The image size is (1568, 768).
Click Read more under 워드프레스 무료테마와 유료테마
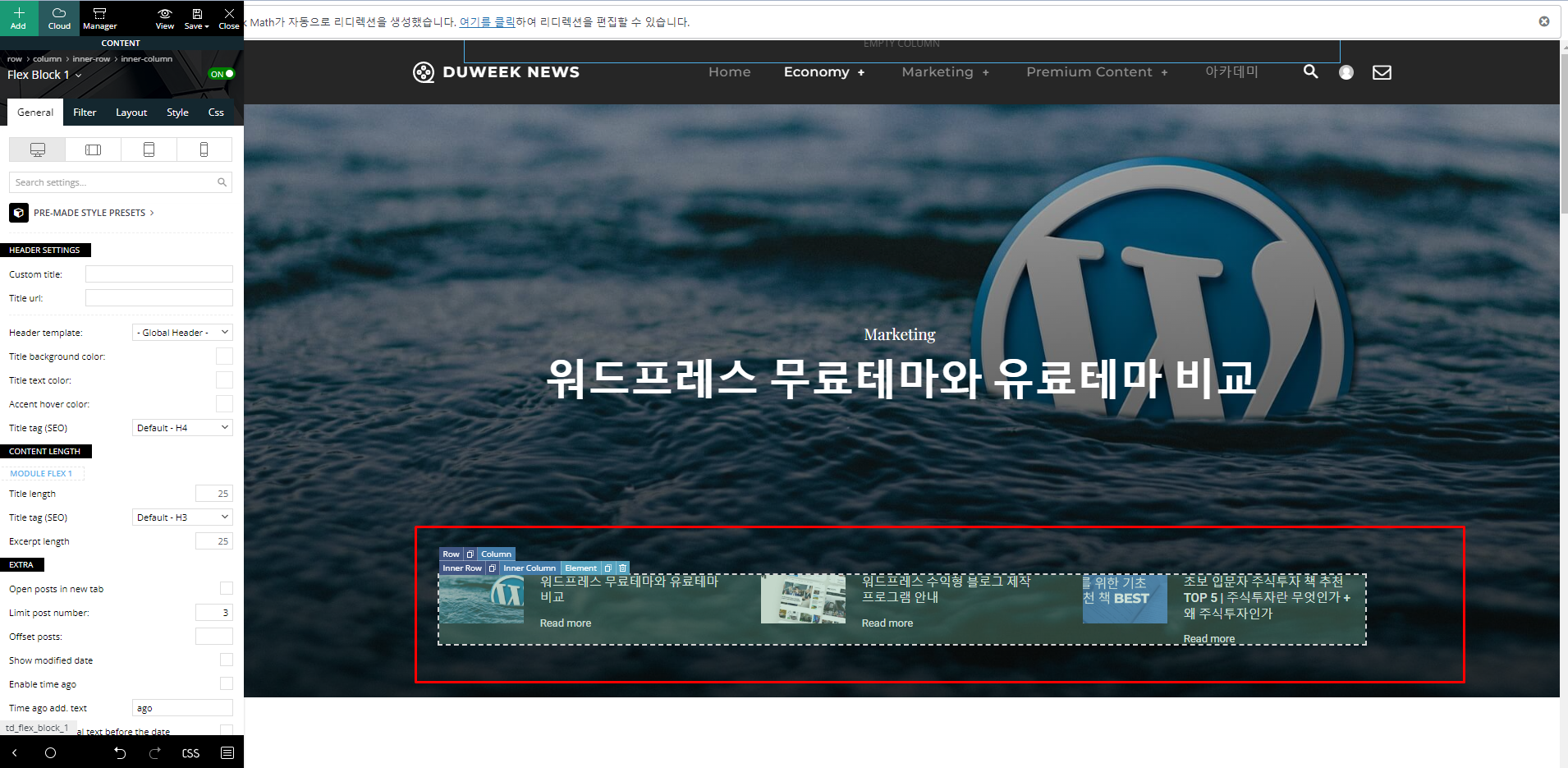(565, 623)
